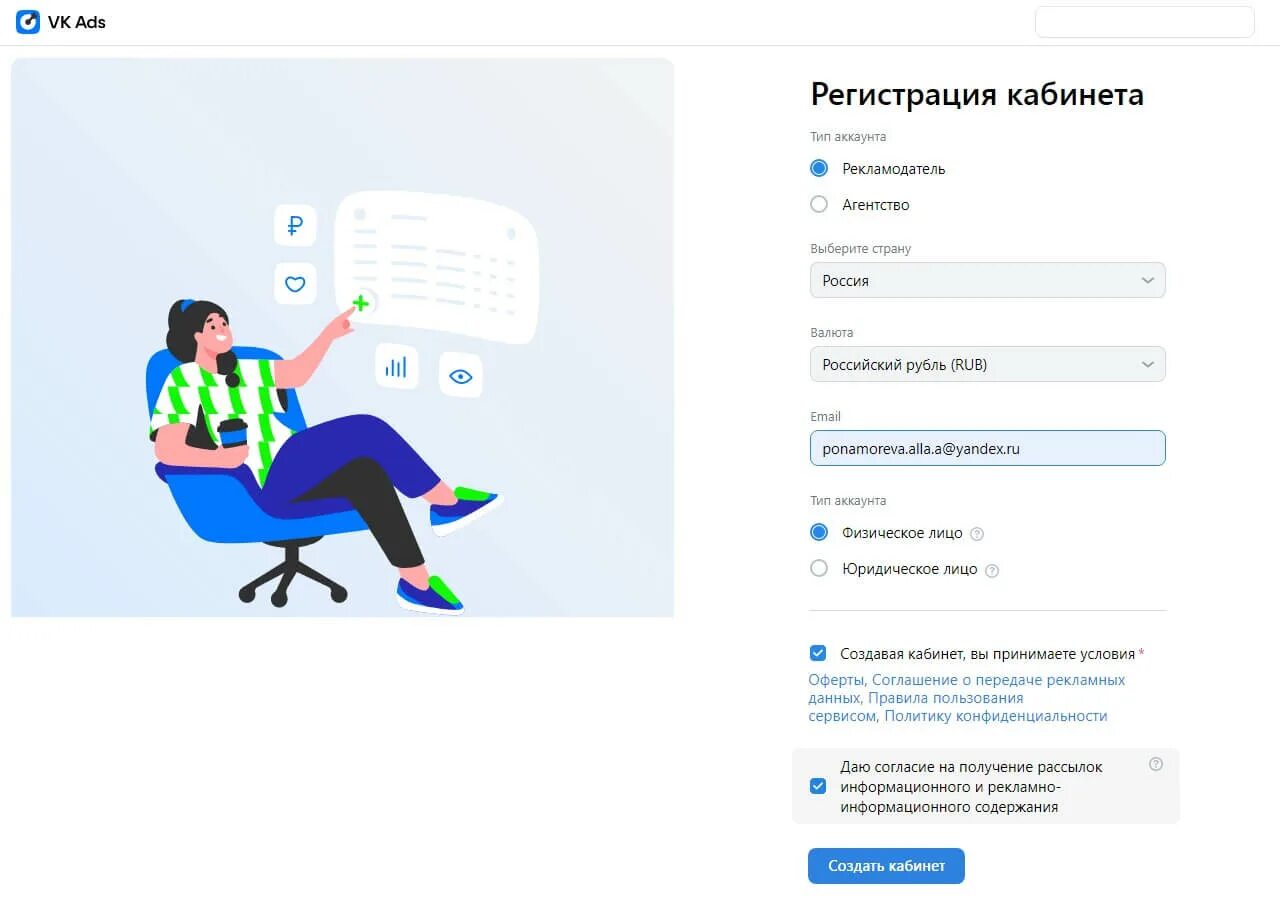The image size is (1280, 900).
Task: Click help icon next to Юридическое лицо
Action: coord(992,571)
